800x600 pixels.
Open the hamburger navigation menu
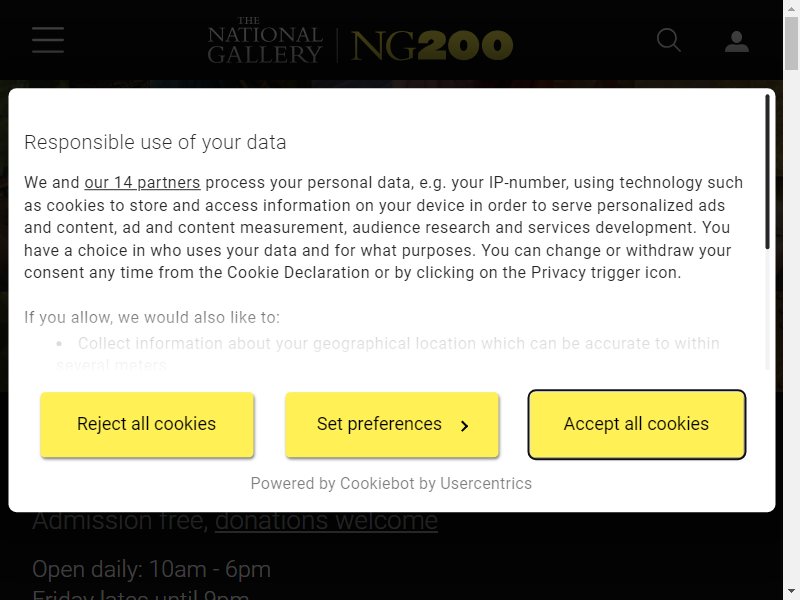pyautogui.click(x=48, y=40)
